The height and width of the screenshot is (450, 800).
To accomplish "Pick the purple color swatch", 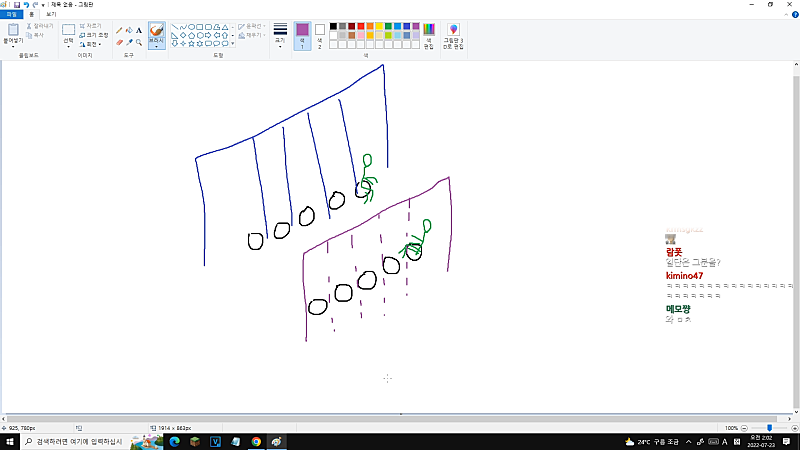I will [x=416, y=27].
